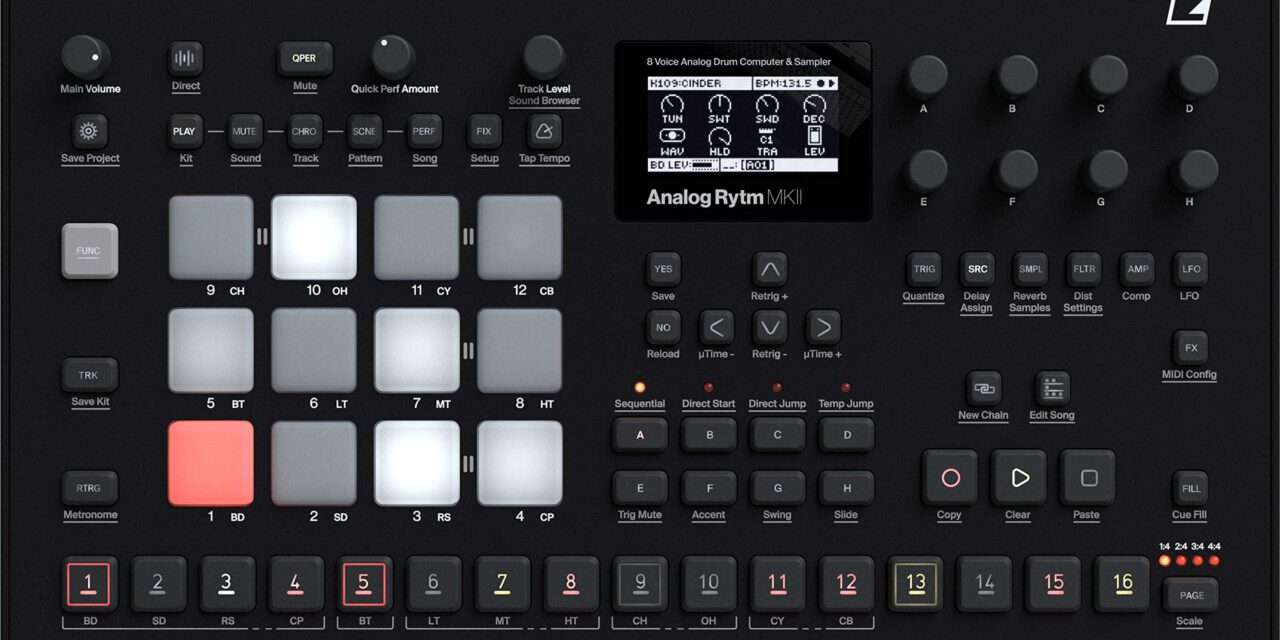
Task: Select bank H Slide button
Action: click(x=847, y=488)
